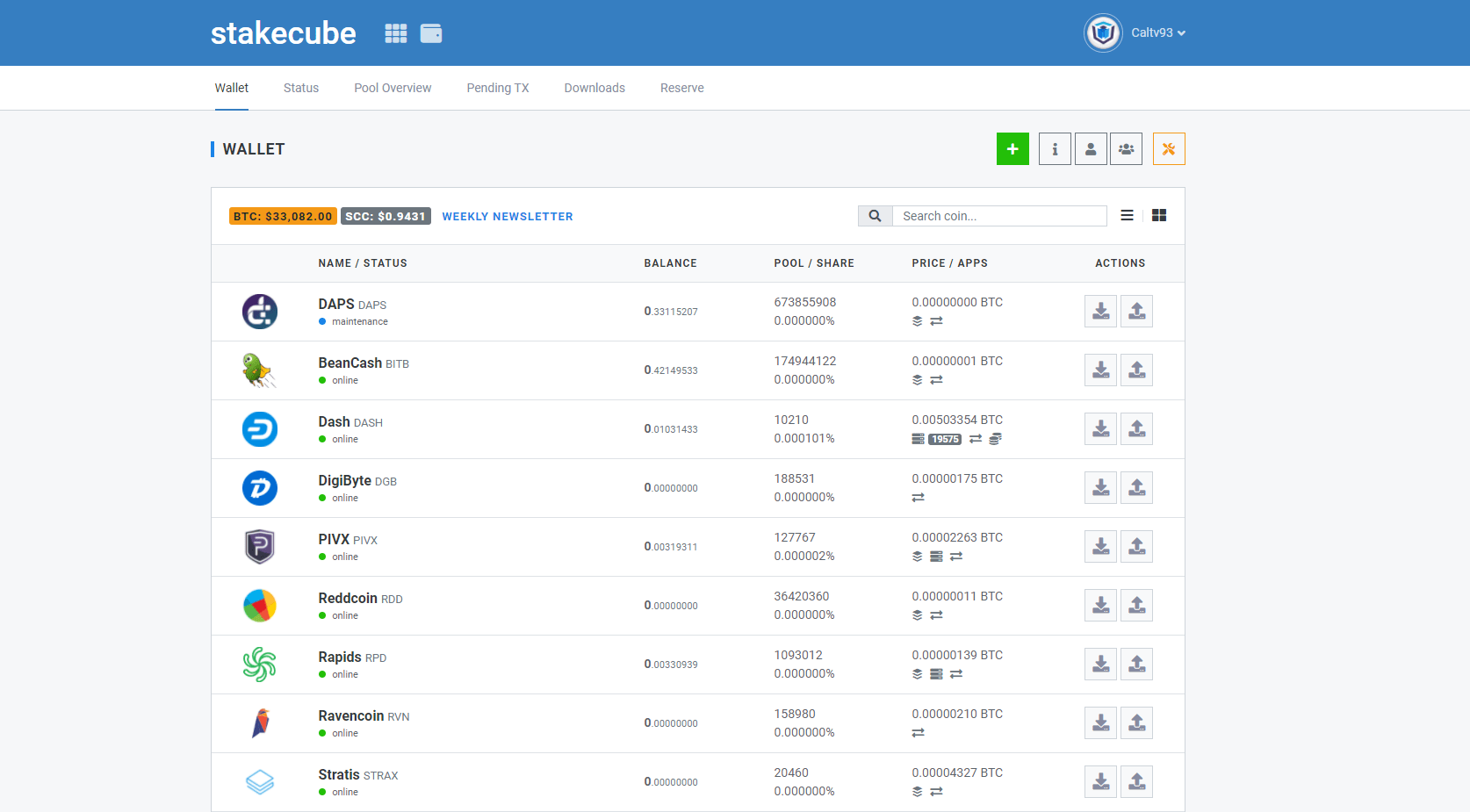Switch to the Wallet tab
The width and height of the screenshot is (1470, 812).
coord(232,88)
